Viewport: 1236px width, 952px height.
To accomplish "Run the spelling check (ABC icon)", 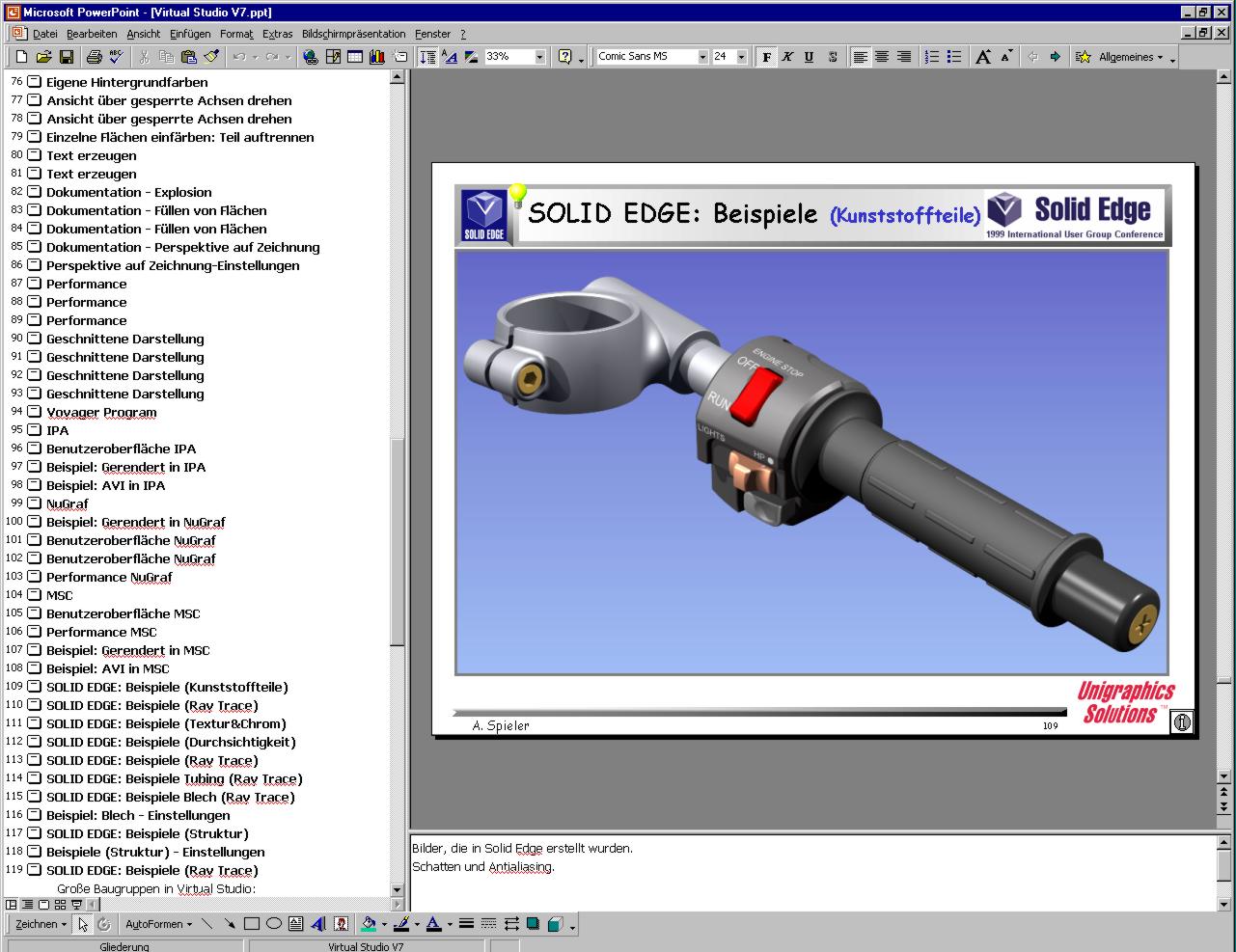I will pyautogui.click(x=115, y=57).
